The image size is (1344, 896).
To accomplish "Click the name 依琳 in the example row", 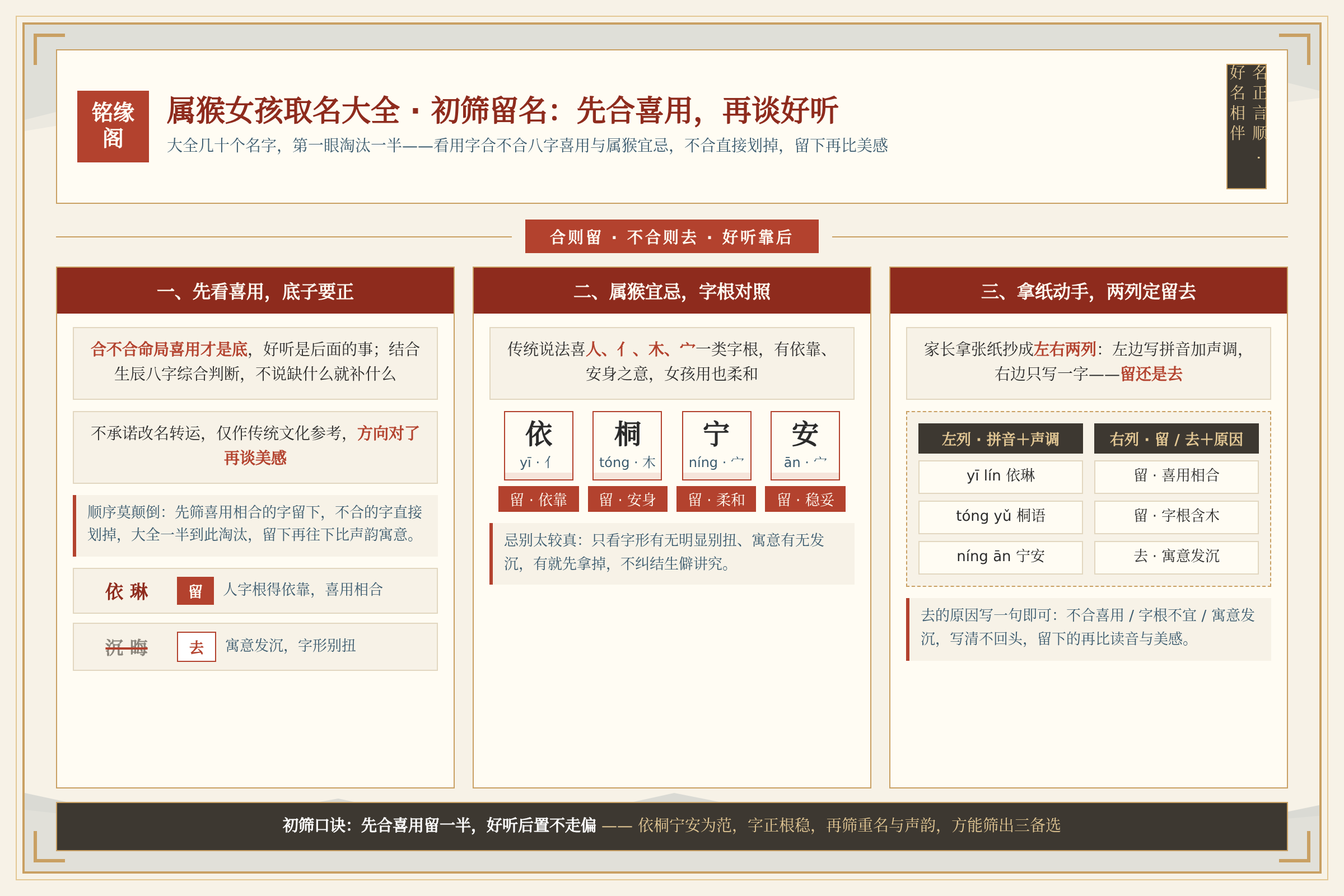I will click(127, 591).
